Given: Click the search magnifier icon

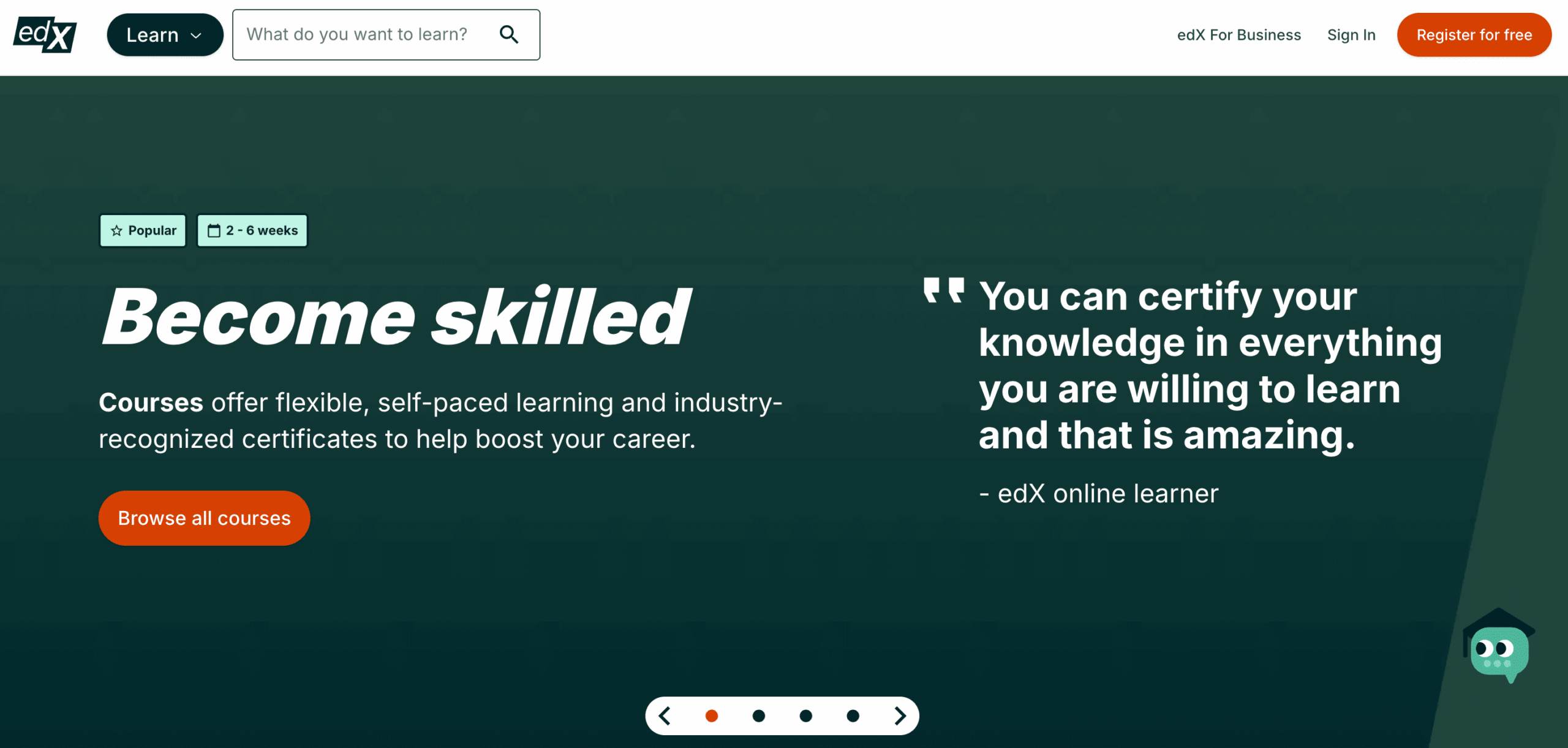Looking at the screenshot, I should pyautogui.click(x=508, y=35).
